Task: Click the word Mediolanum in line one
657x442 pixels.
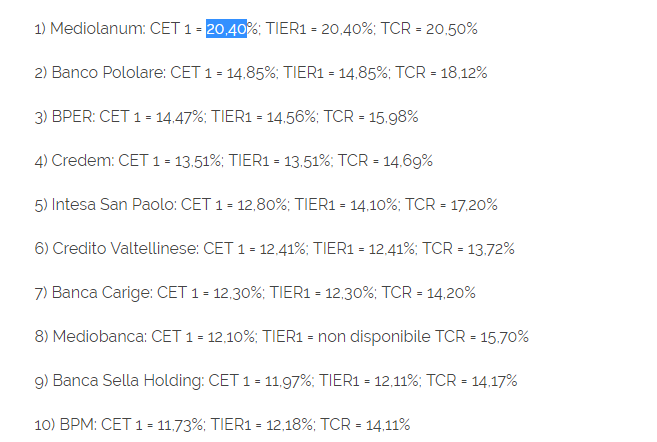Action: coord(96,29)
